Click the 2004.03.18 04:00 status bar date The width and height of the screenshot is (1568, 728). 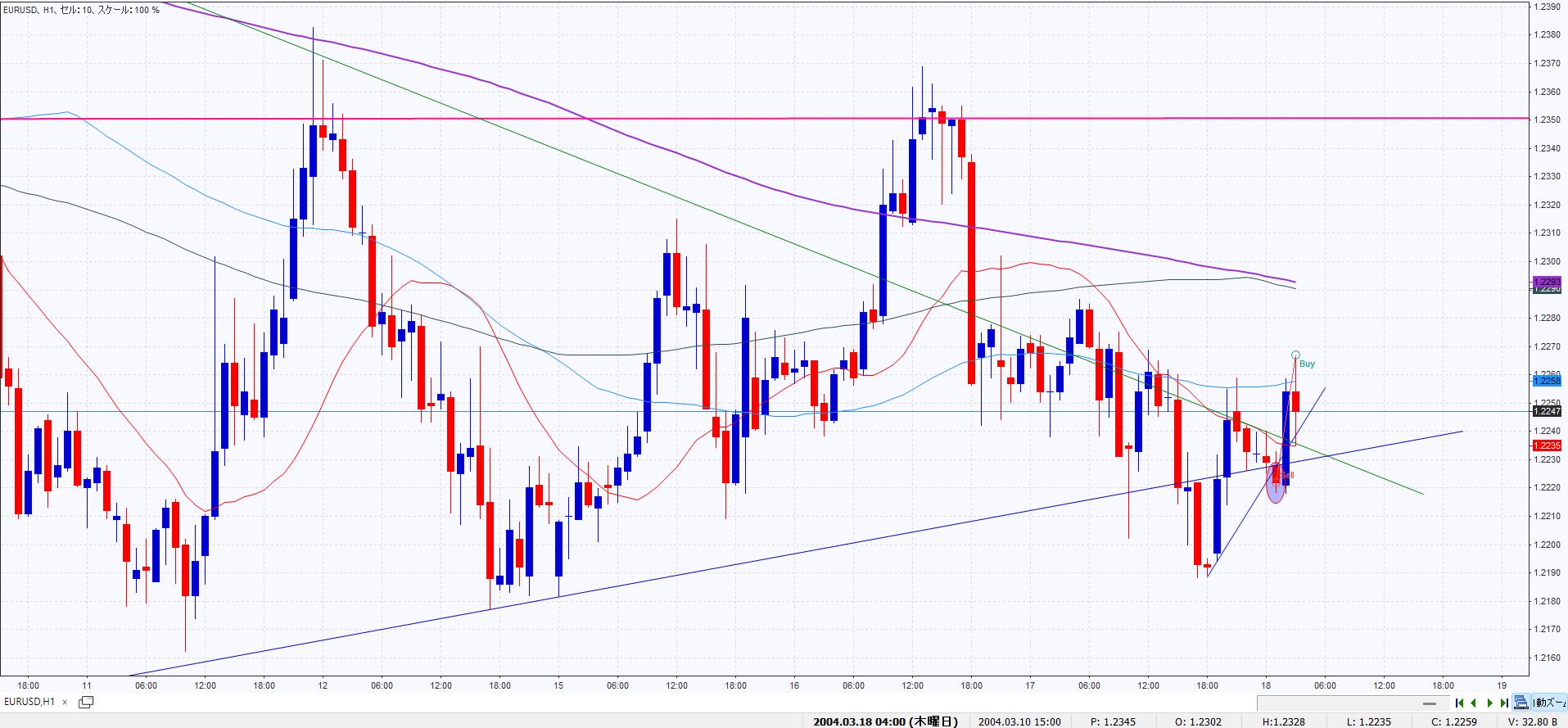click(884, 721)
